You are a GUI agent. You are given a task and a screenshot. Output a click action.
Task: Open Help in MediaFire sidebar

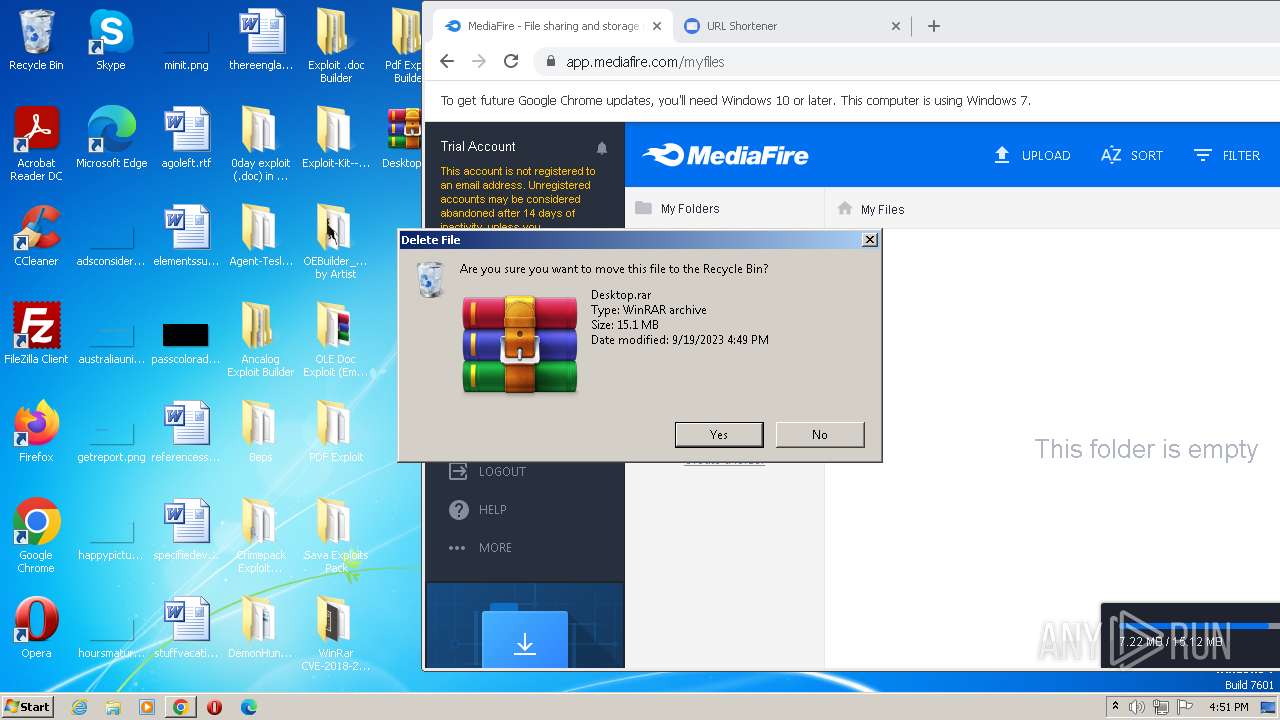[x=478, y=509]
